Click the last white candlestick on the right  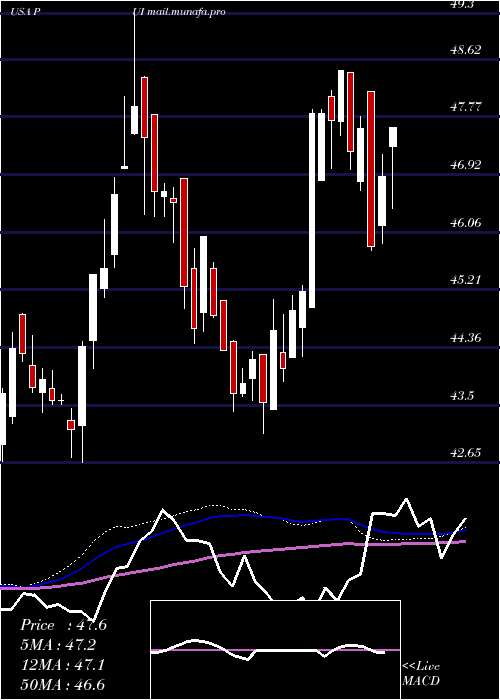pyautogui.click(x=393, y=137)
